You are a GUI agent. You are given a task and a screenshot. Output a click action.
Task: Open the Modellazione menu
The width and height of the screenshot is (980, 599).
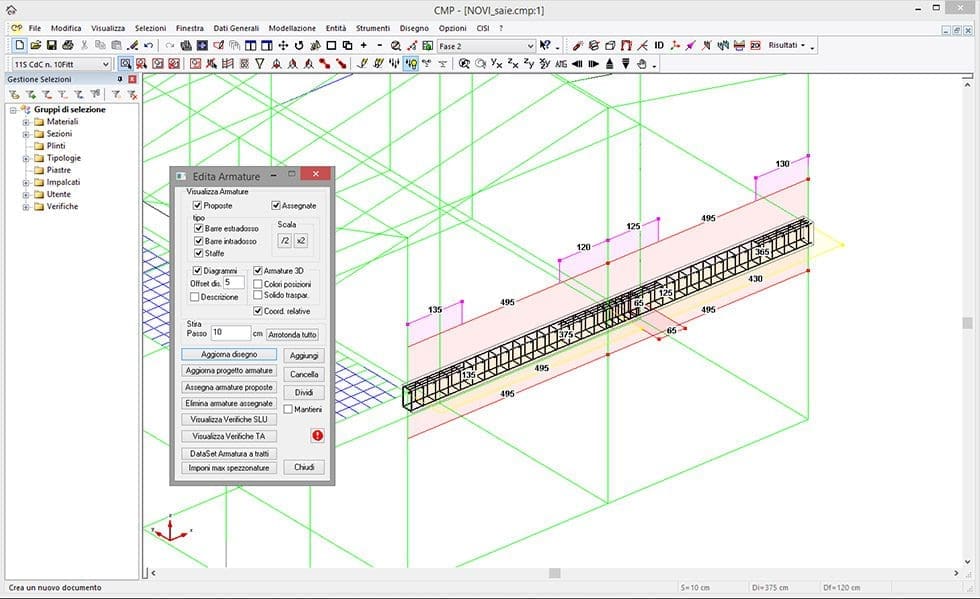(x=291, y=28)
